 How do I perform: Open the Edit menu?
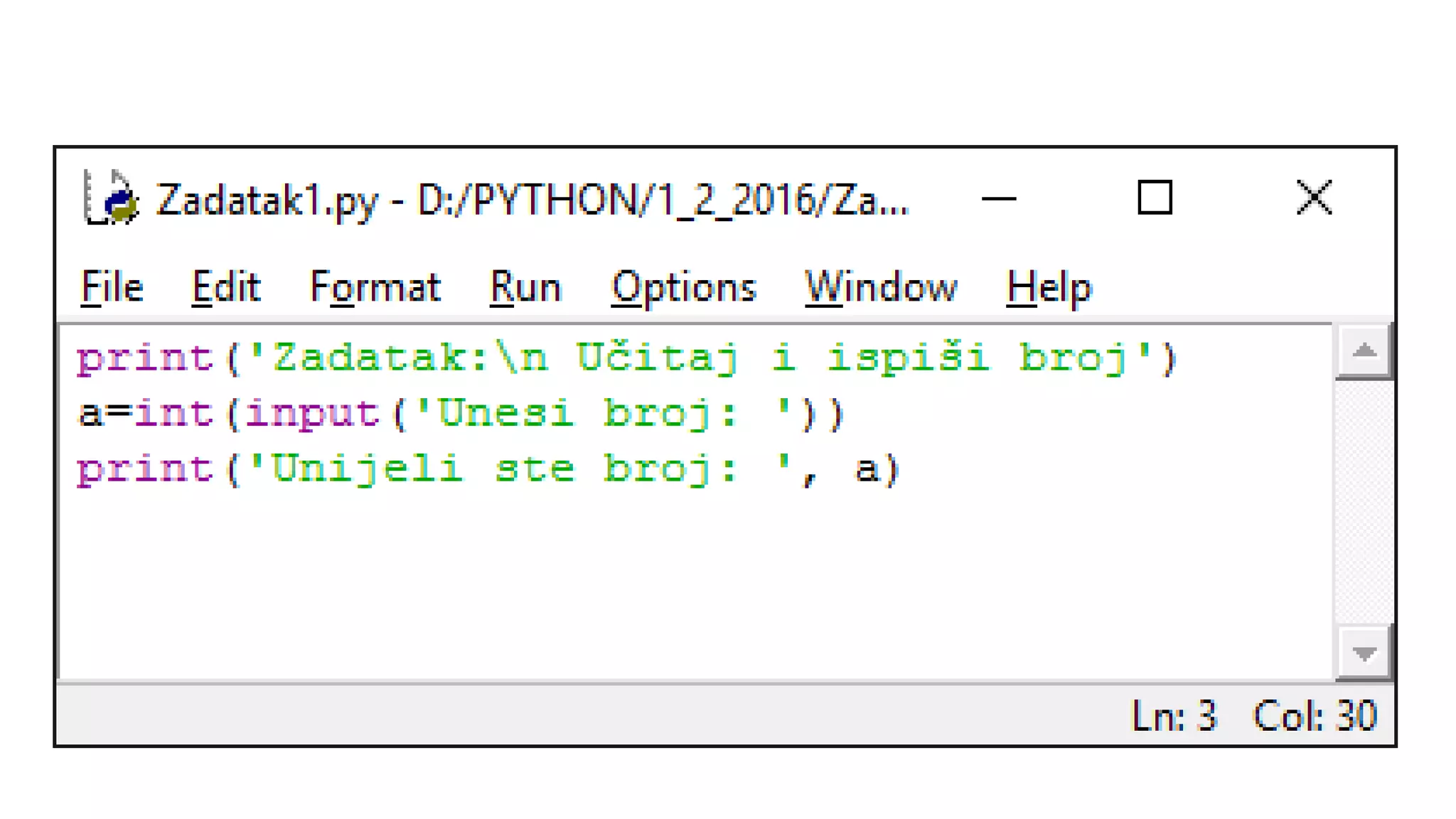[225, 288]
